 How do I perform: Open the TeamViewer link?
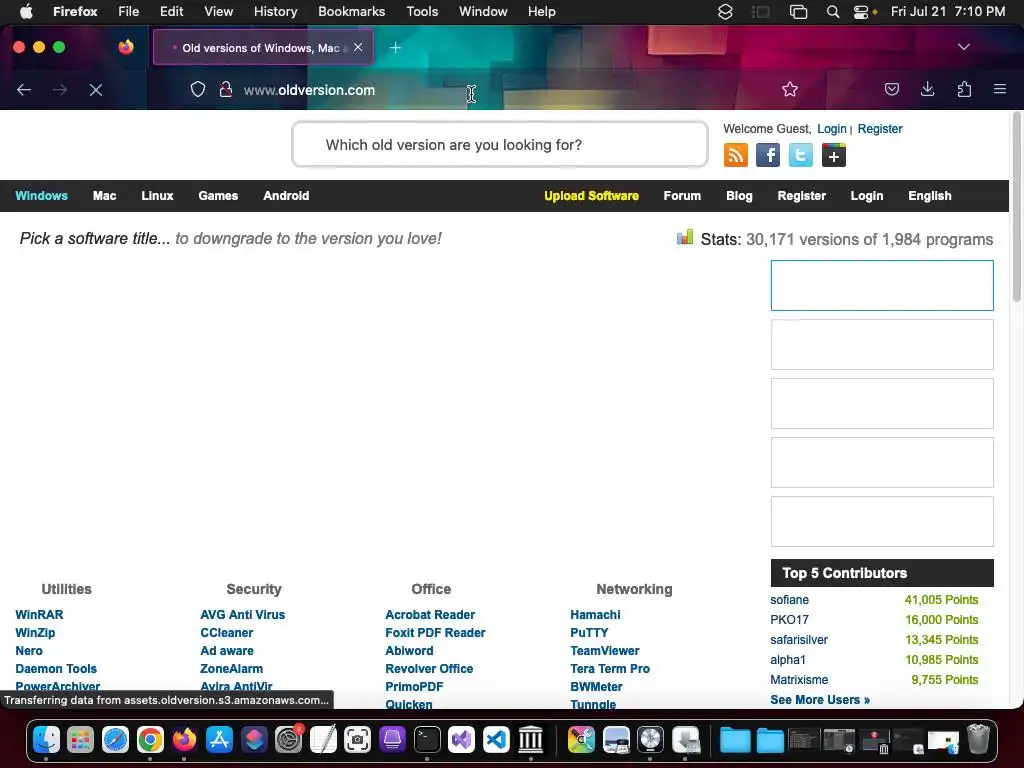pyautogui.click(x=605, y=650)
